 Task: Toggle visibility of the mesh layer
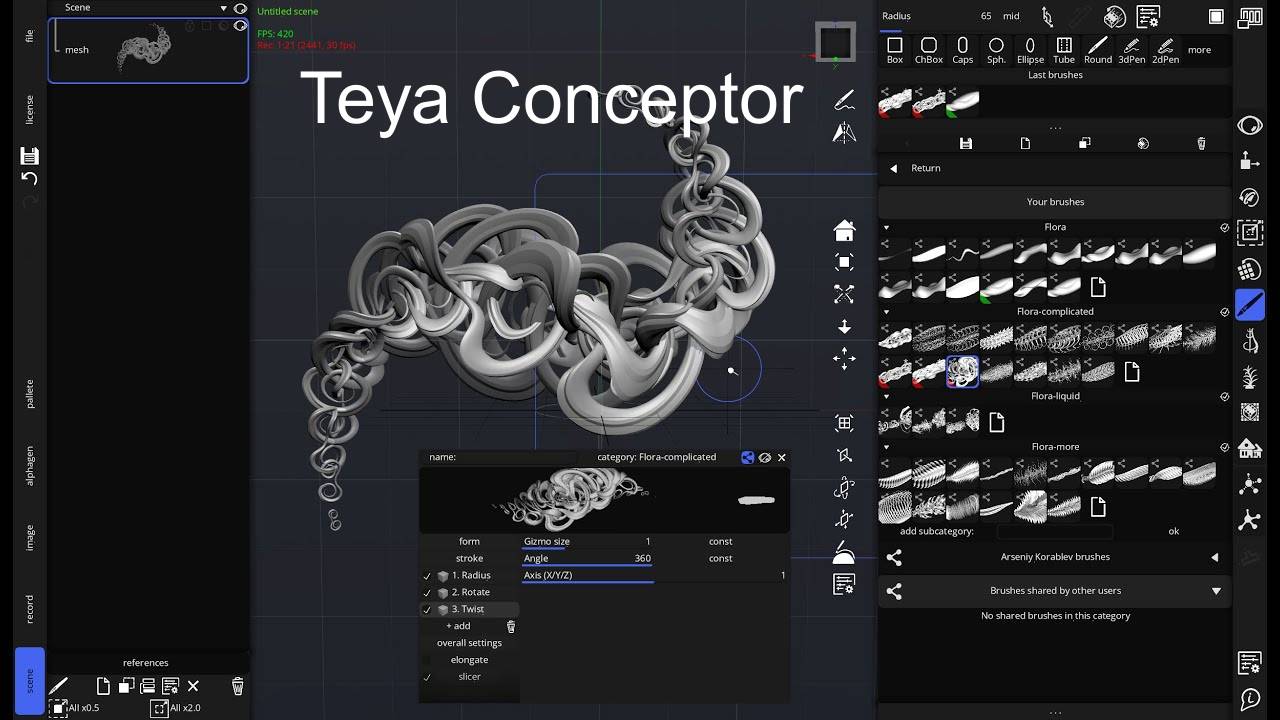(x=240, y=26)
